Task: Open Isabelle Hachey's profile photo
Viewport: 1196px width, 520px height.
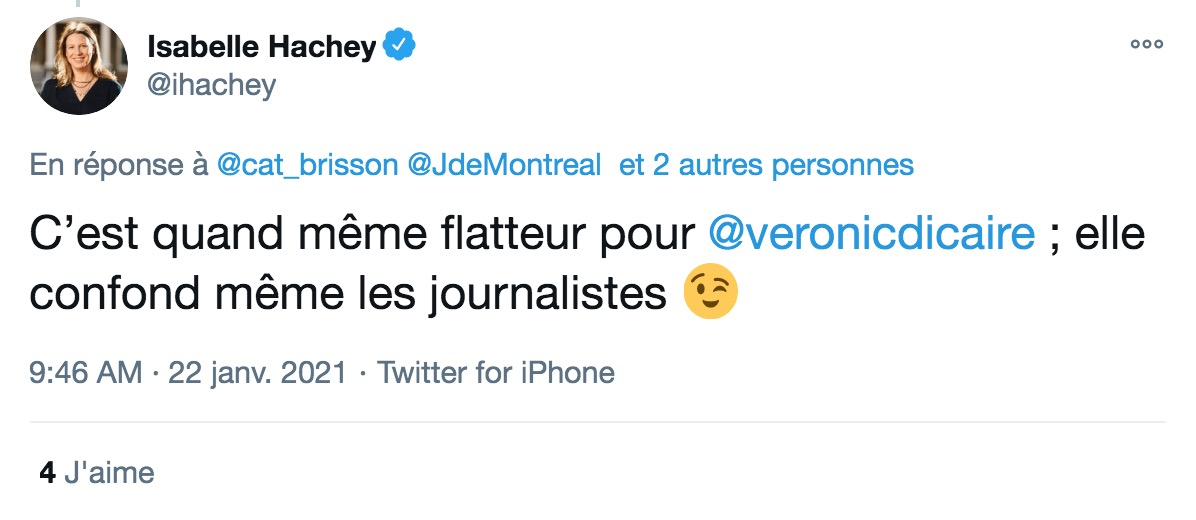Action: [x=79, y=66]
